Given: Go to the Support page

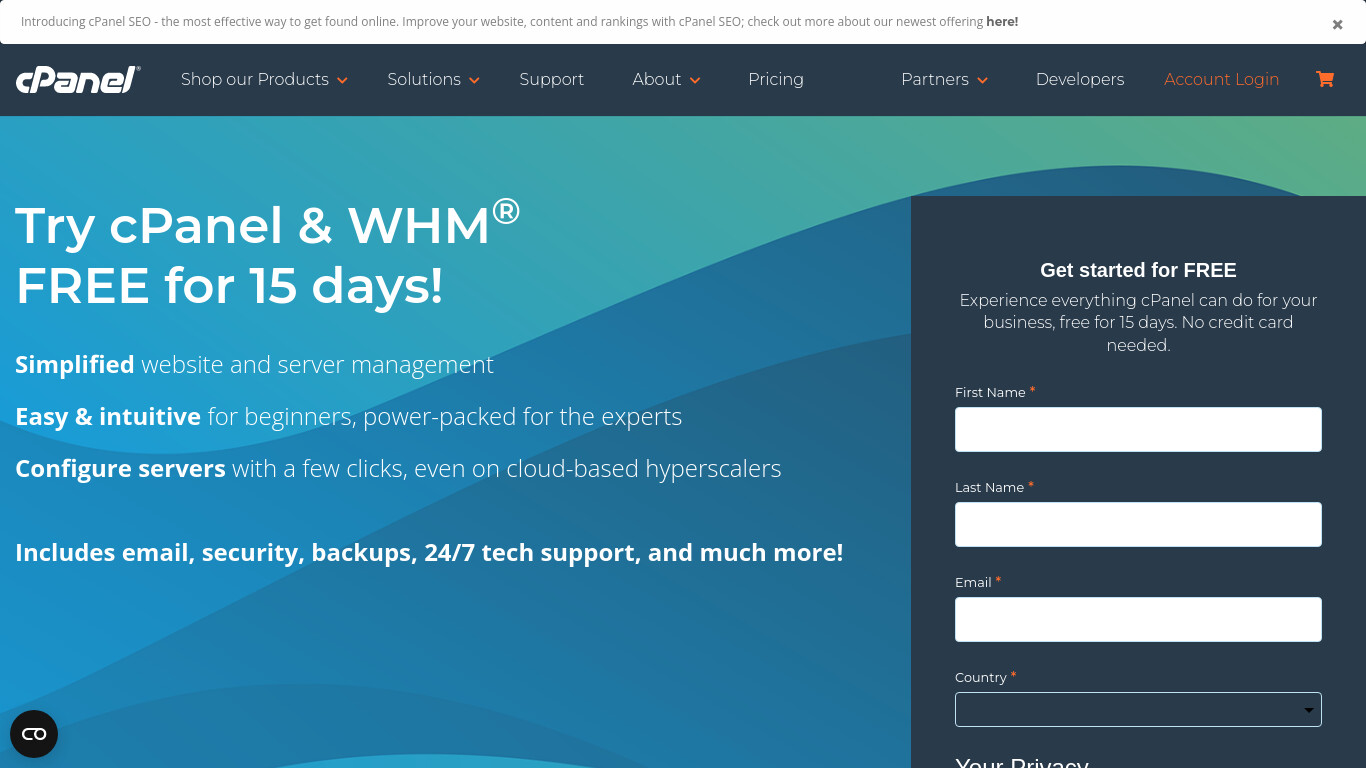Looking at the screenshot, I should [x=551, y=79].
